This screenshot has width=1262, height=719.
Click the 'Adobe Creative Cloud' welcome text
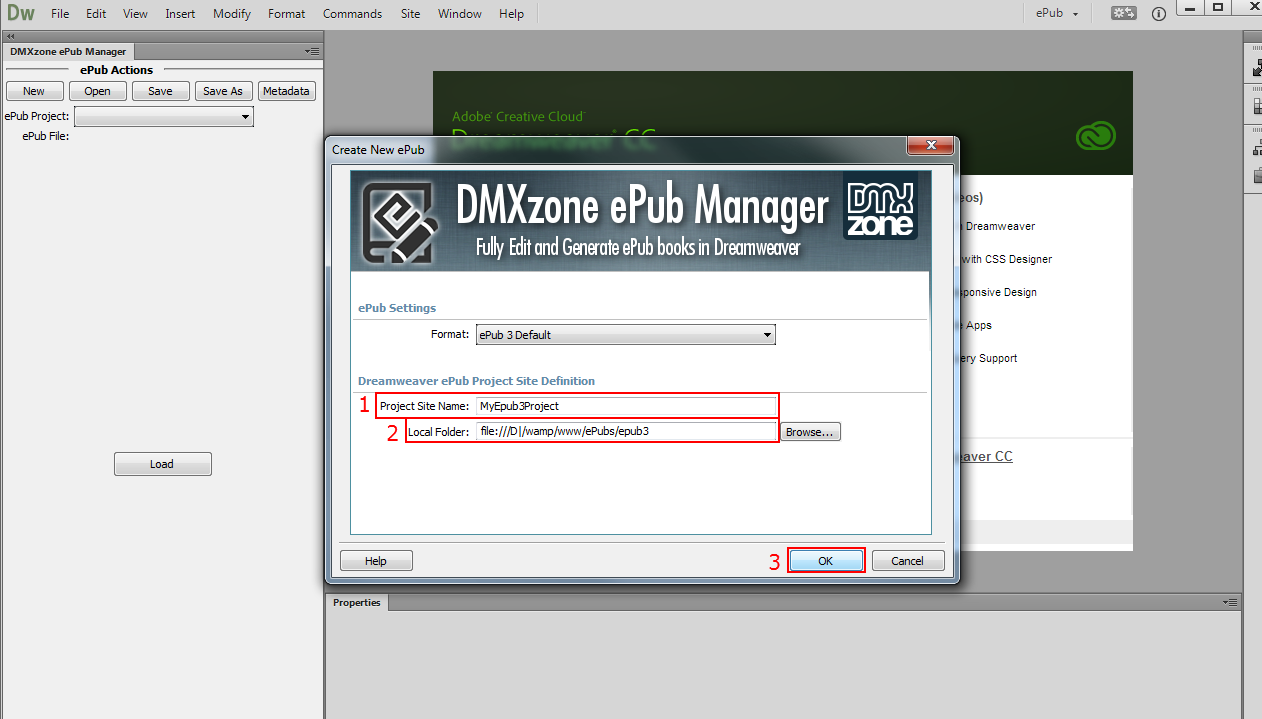coord(518,117)
